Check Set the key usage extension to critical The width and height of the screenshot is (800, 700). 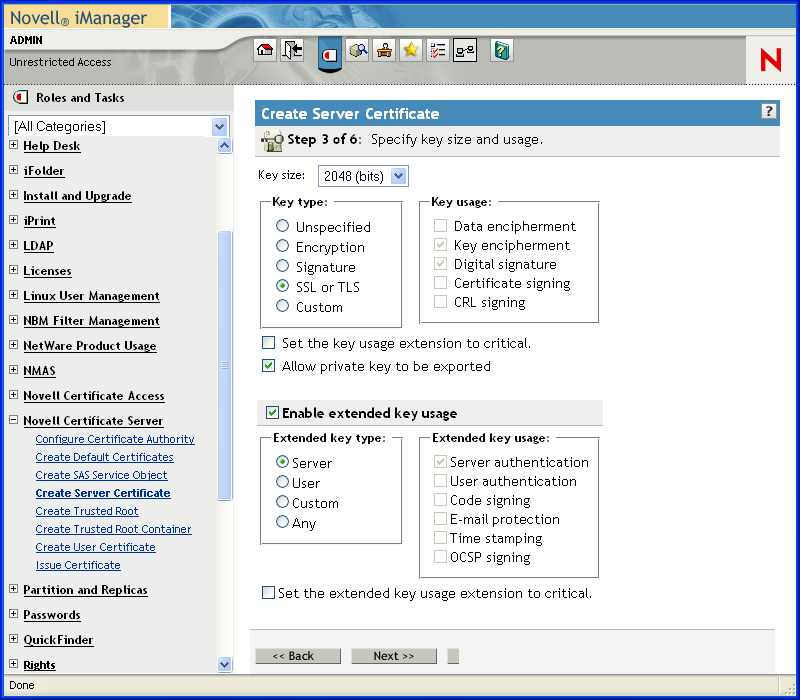coord(268,342)
